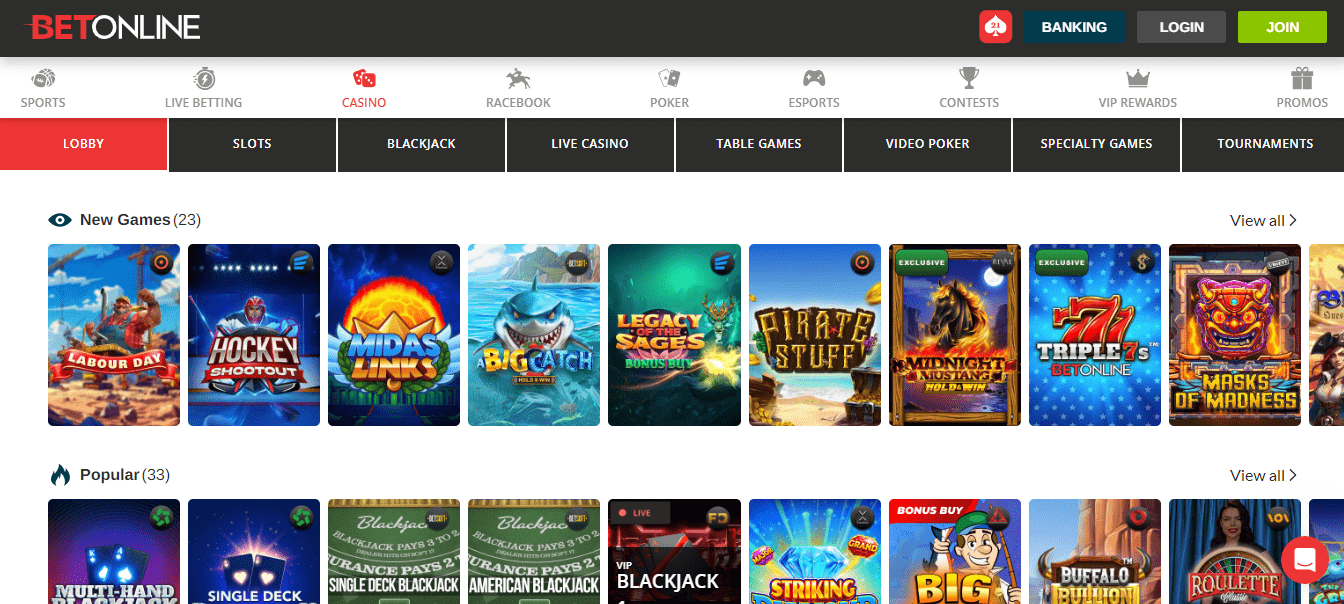Expand View all for New Games
This screenshot has width=1344, height=604.
click(1263, 220)
